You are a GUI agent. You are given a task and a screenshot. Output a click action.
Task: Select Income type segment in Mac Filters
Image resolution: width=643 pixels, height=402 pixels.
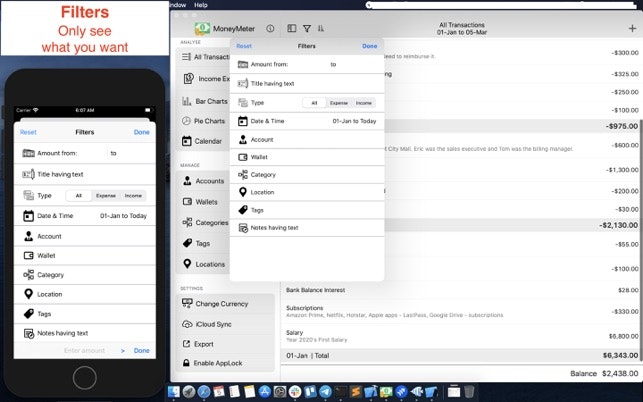click(363, 103)
